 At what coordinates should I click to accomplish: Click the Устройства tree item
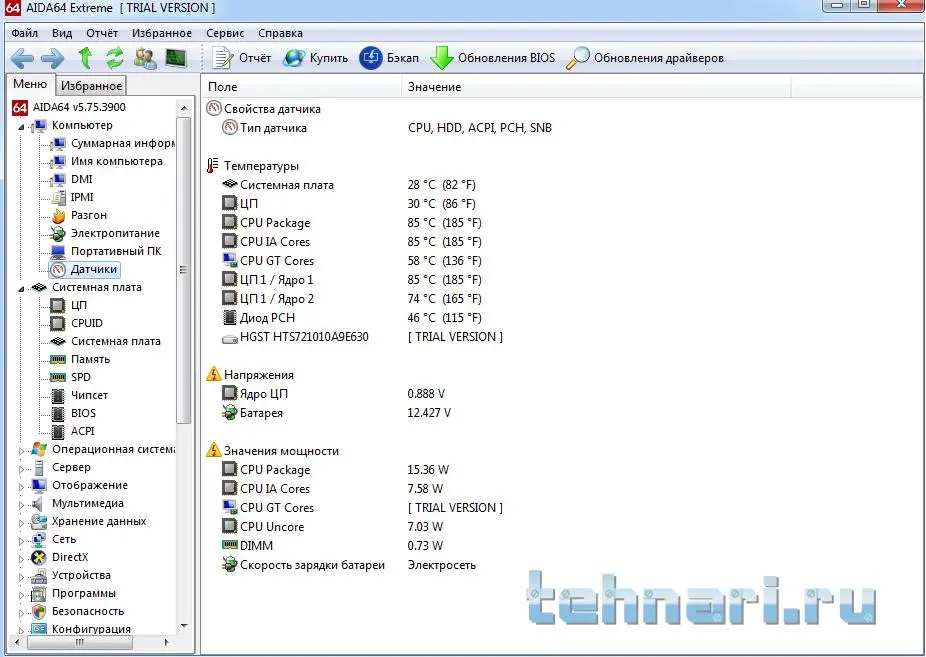70,575
